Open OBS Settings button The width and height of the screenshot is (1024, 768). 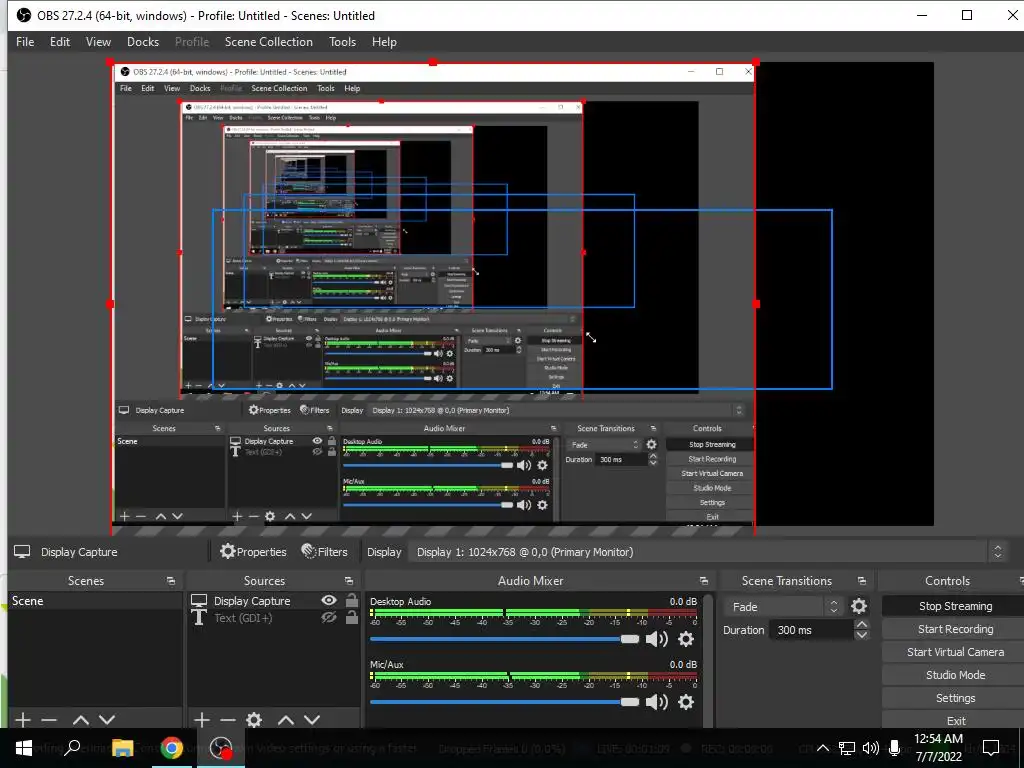(955, 697)
